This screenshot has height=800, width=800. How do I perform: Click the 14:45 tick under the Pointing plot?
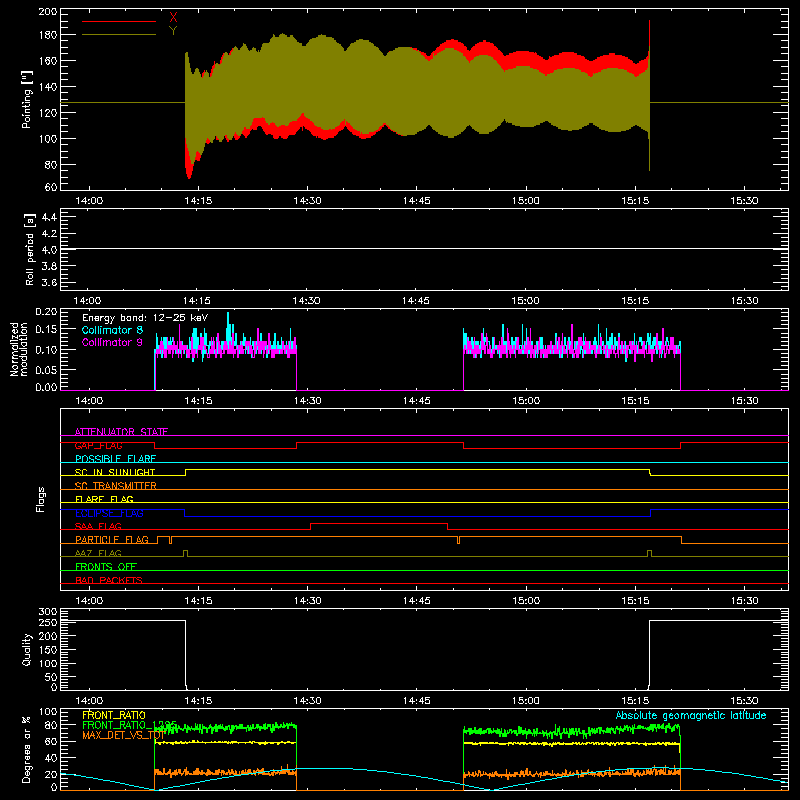(416, 201)
